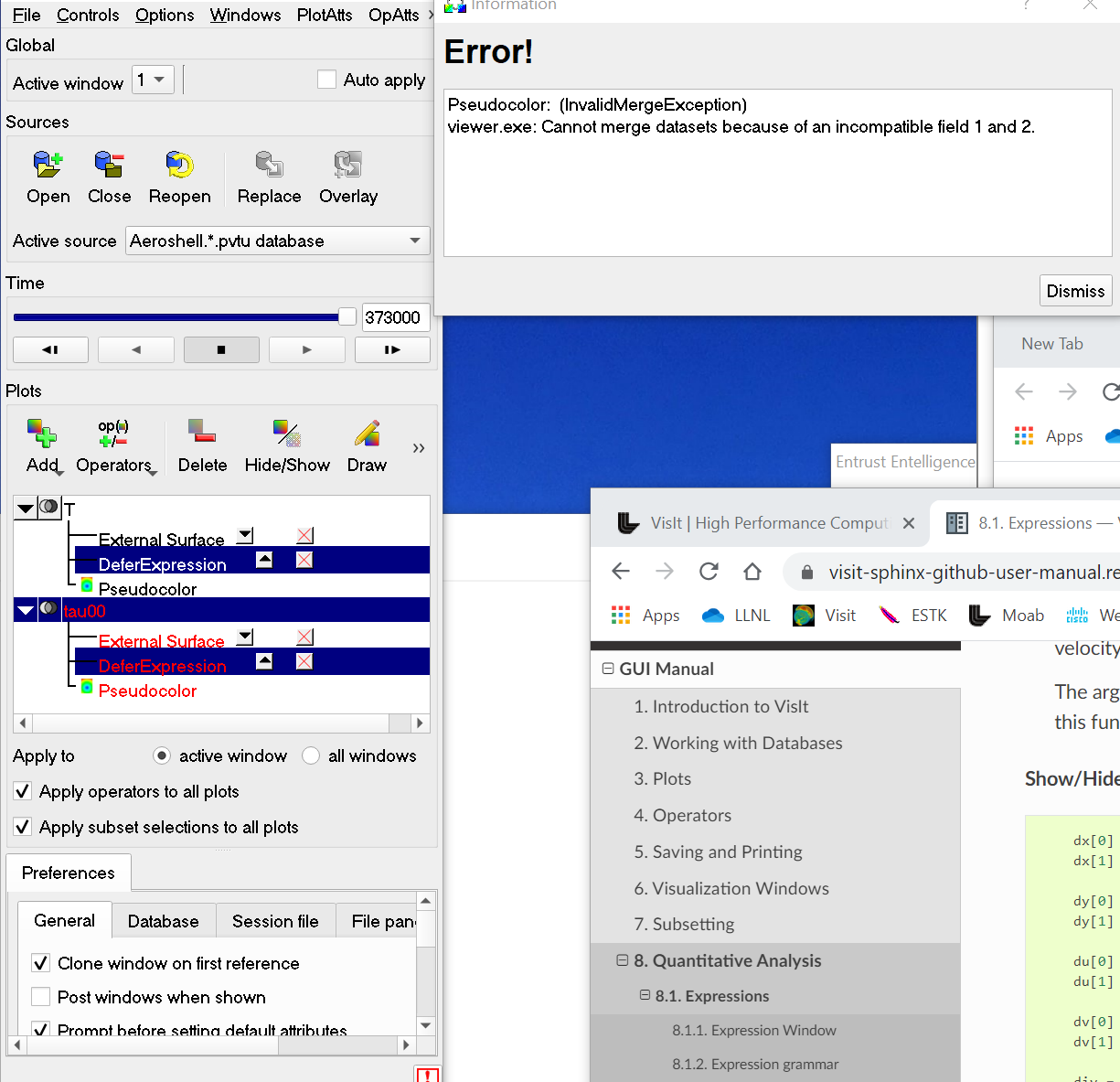Switch to the Database preferences tab
The height and width of the screenshot is (1082, 1120).
(x=164, y=921)
